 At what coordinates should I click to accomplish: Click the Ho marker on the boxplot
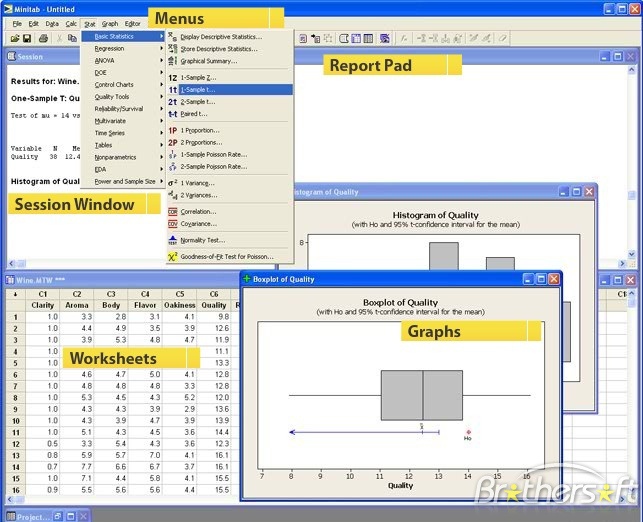(x=468, y=432)
